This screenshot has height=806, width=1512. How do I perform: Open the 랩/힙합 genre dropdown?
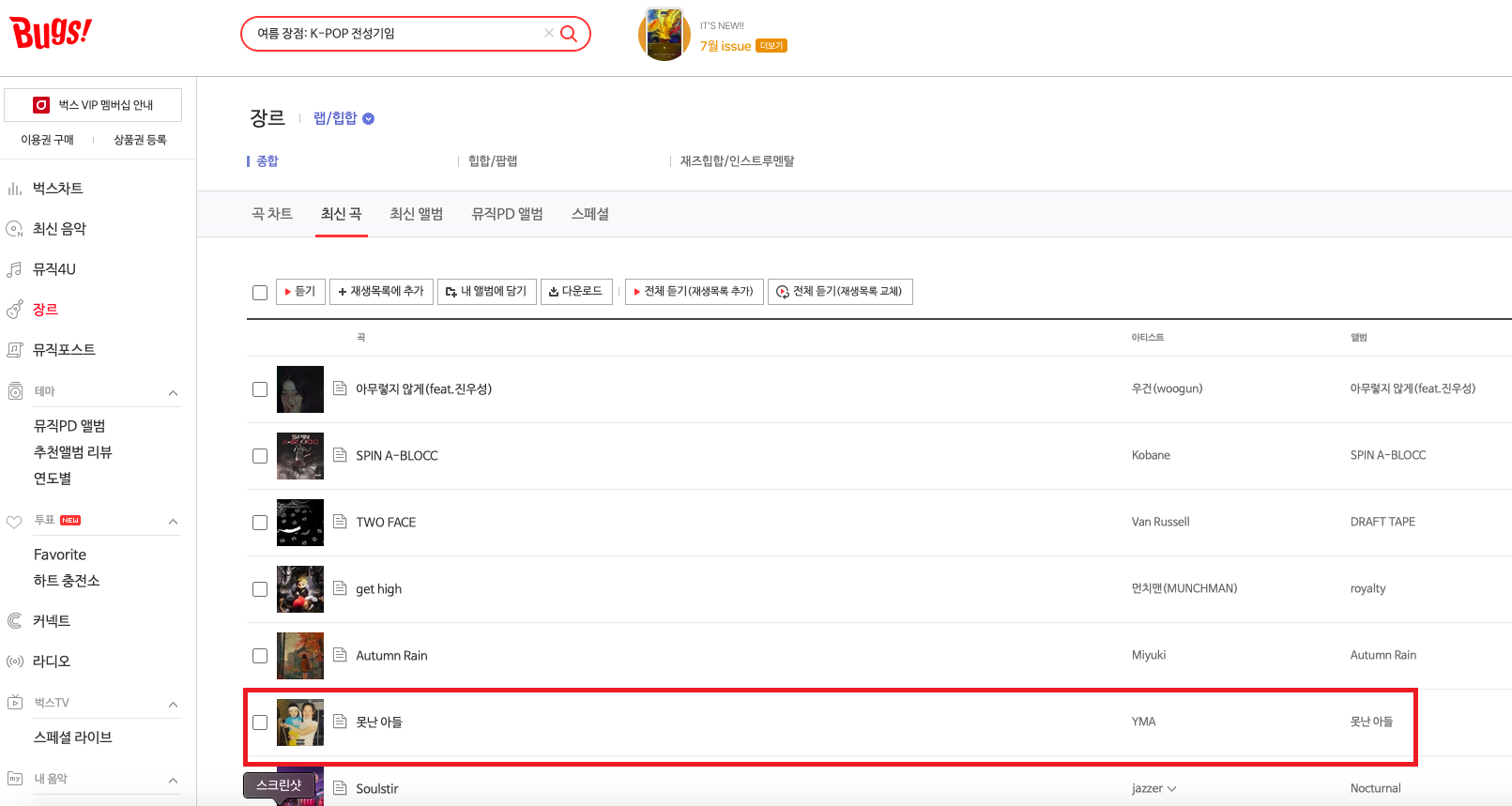click(344, 118)
